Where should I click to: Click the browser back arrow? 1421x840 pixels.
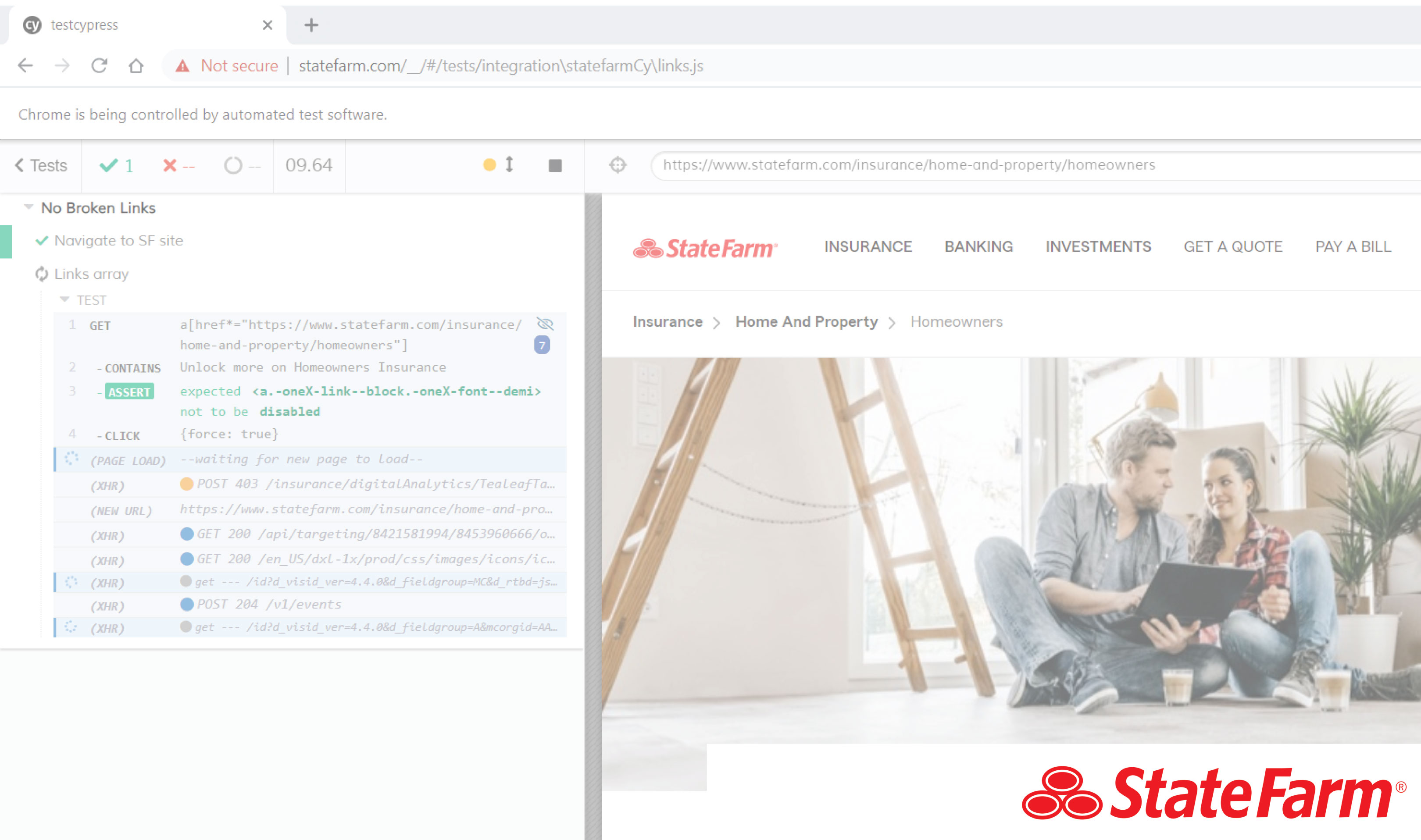click(25, 66)
